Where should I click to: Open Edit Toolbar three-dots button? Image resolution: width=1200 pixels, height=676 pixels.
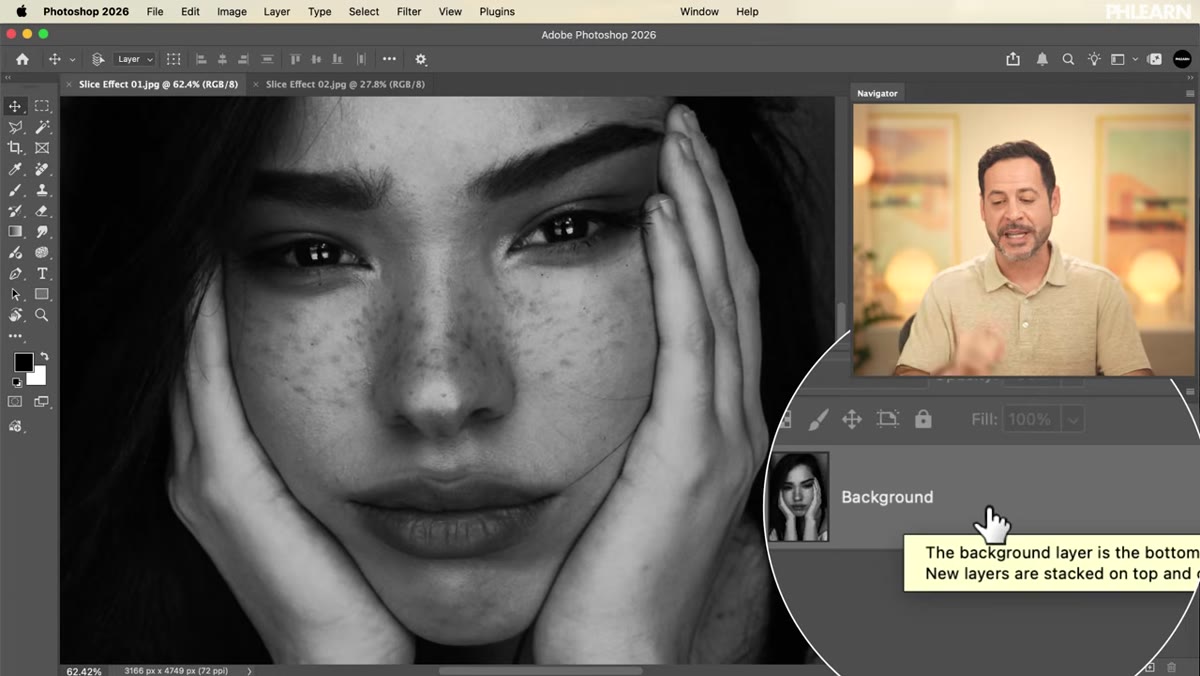pos(15,336)
